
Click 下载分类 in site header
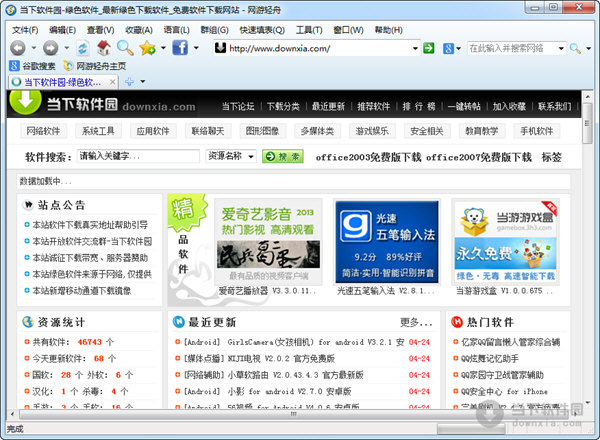283,106
